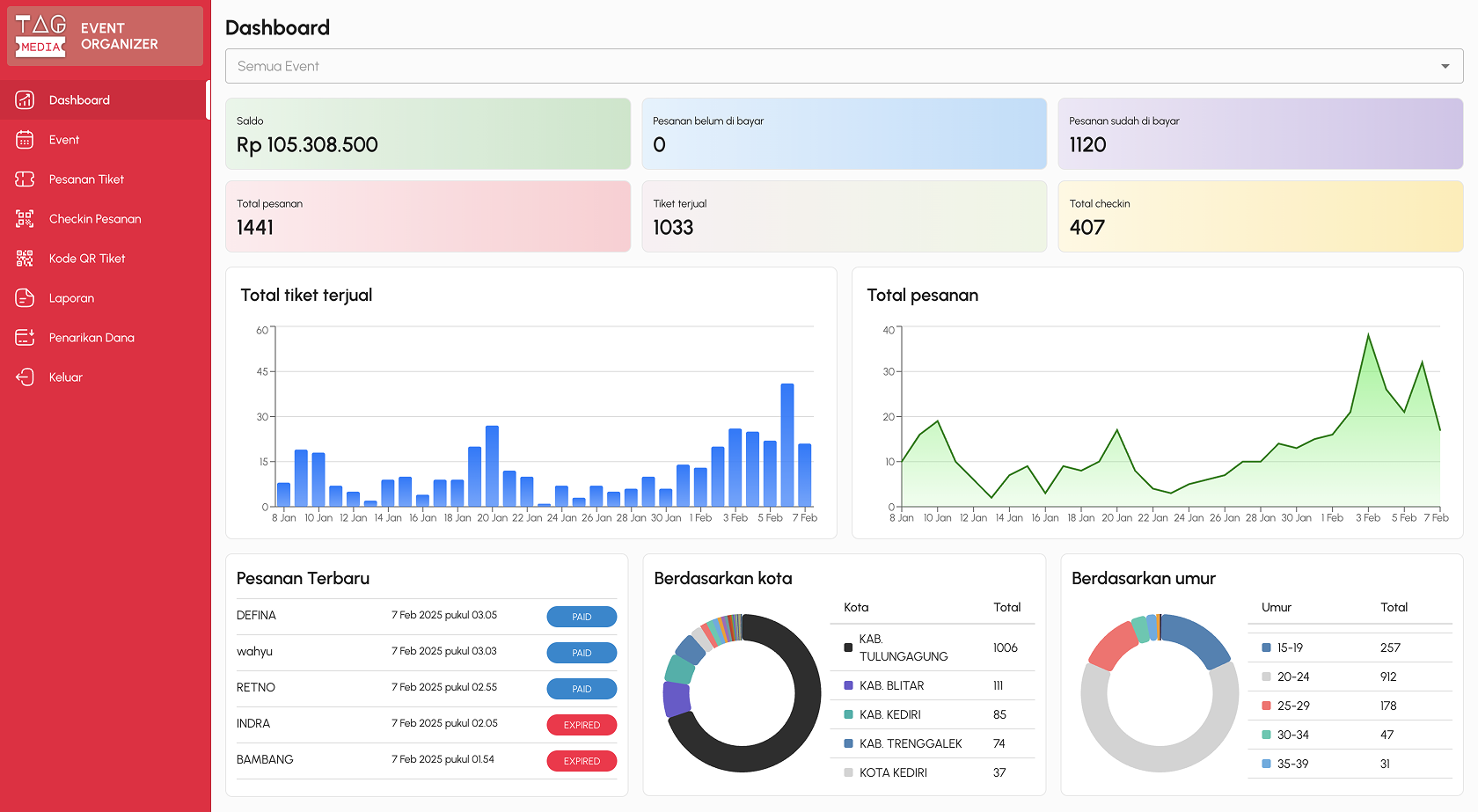This screenshot has height=812, width=1478.
Task: Click the KAB. BLITAR purple legend swatch
Action: pyautogui.click(x=848, y=685)
